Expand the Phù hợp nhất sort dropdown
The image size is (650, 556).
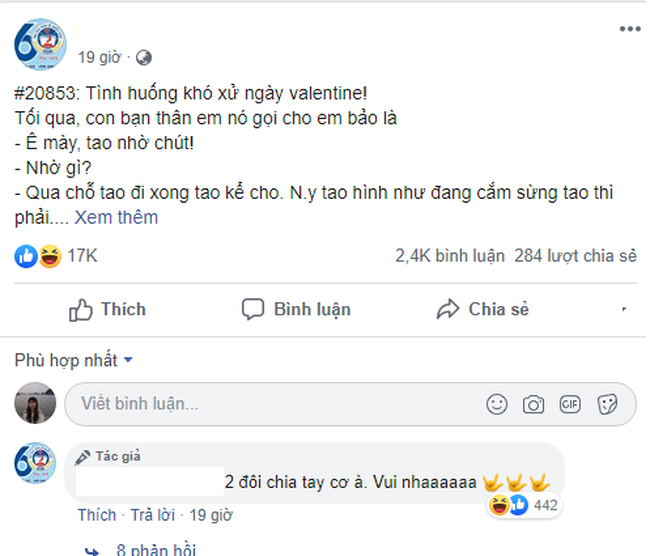74,360
